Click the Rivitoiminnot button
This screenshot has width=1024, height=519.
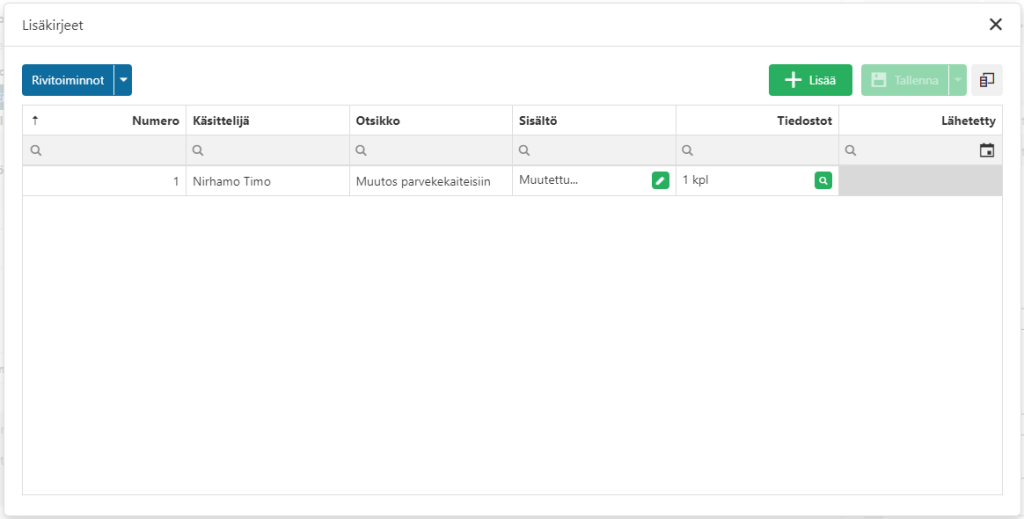tap(68, 80)
